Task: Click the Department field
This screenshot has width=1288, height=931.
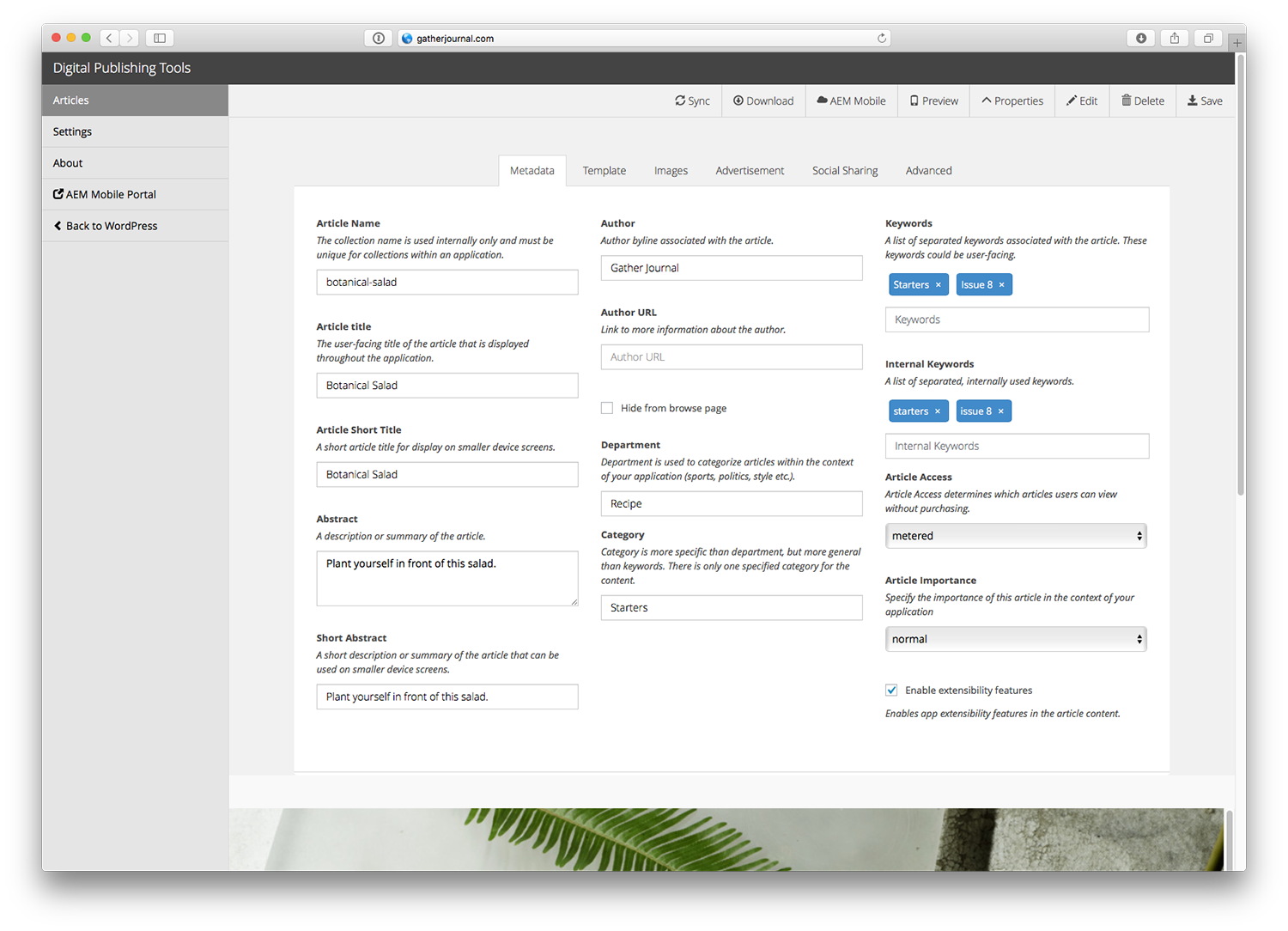Action: tap(732, 503)
